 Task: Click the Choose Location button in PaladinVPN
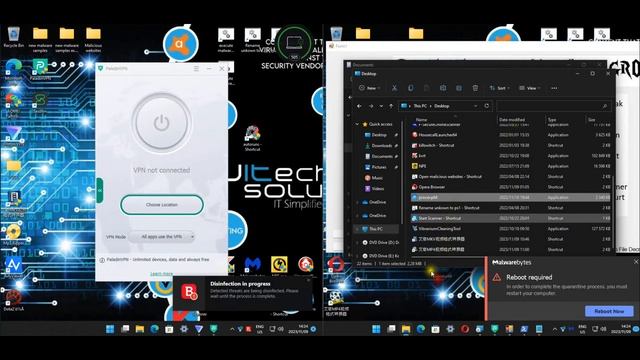162,204
